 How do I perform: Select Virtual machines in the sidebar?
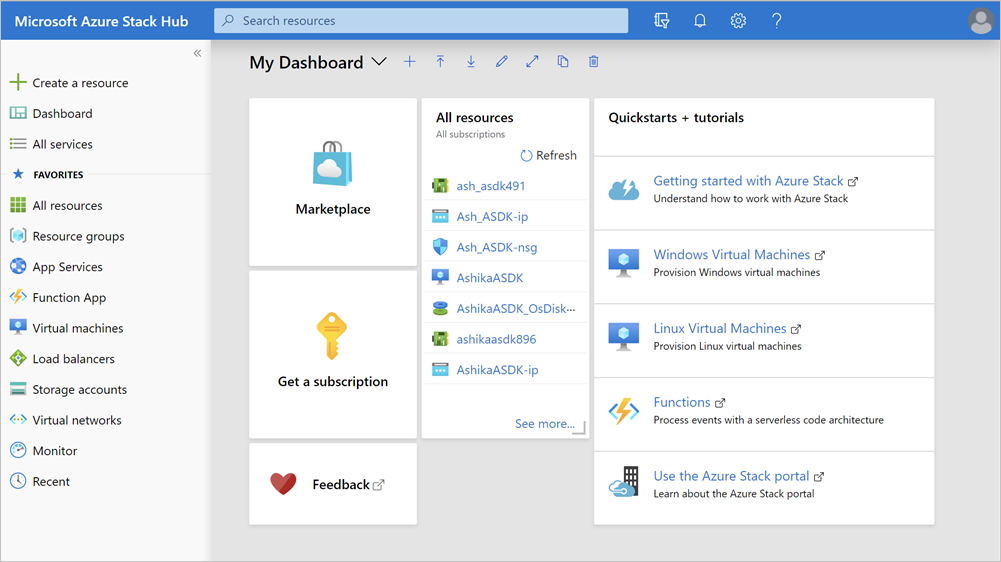click(77, 328)
